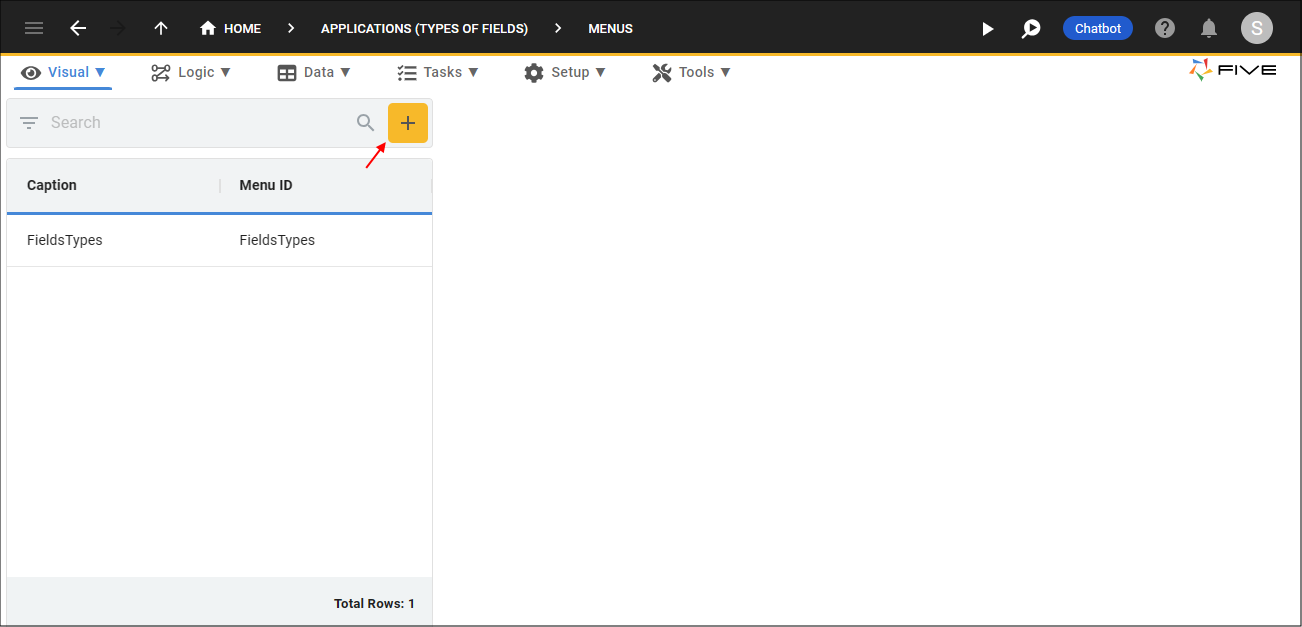
Task: Open the Setup menu
Action: coord(565,72)
